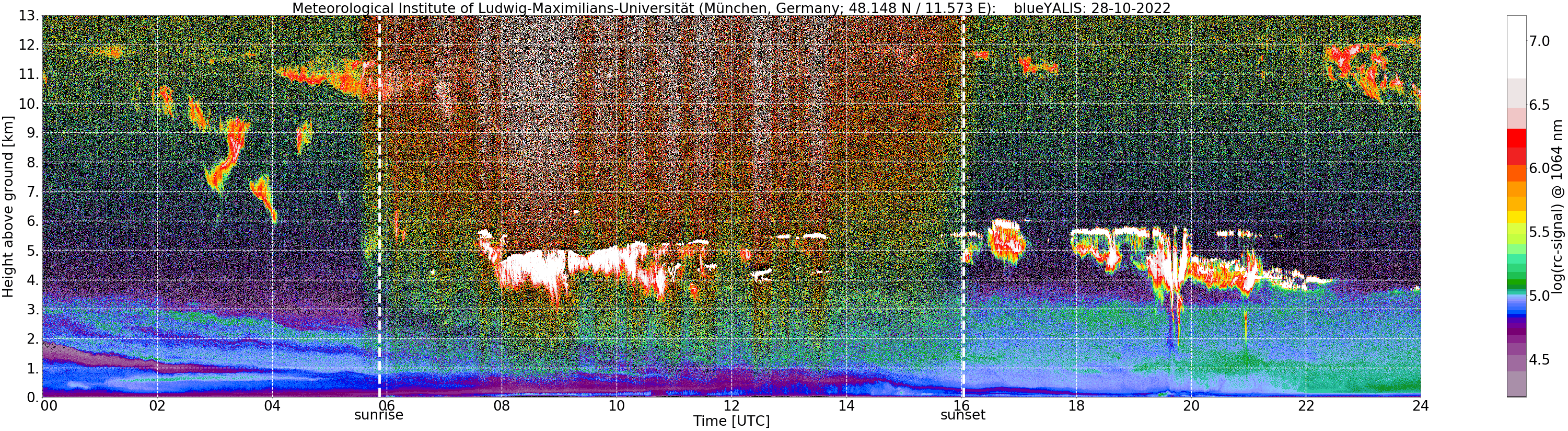Click the colorbar tick label 6.0
The height and width of the screenshot is (431, 1568).
coord(1539,168)
